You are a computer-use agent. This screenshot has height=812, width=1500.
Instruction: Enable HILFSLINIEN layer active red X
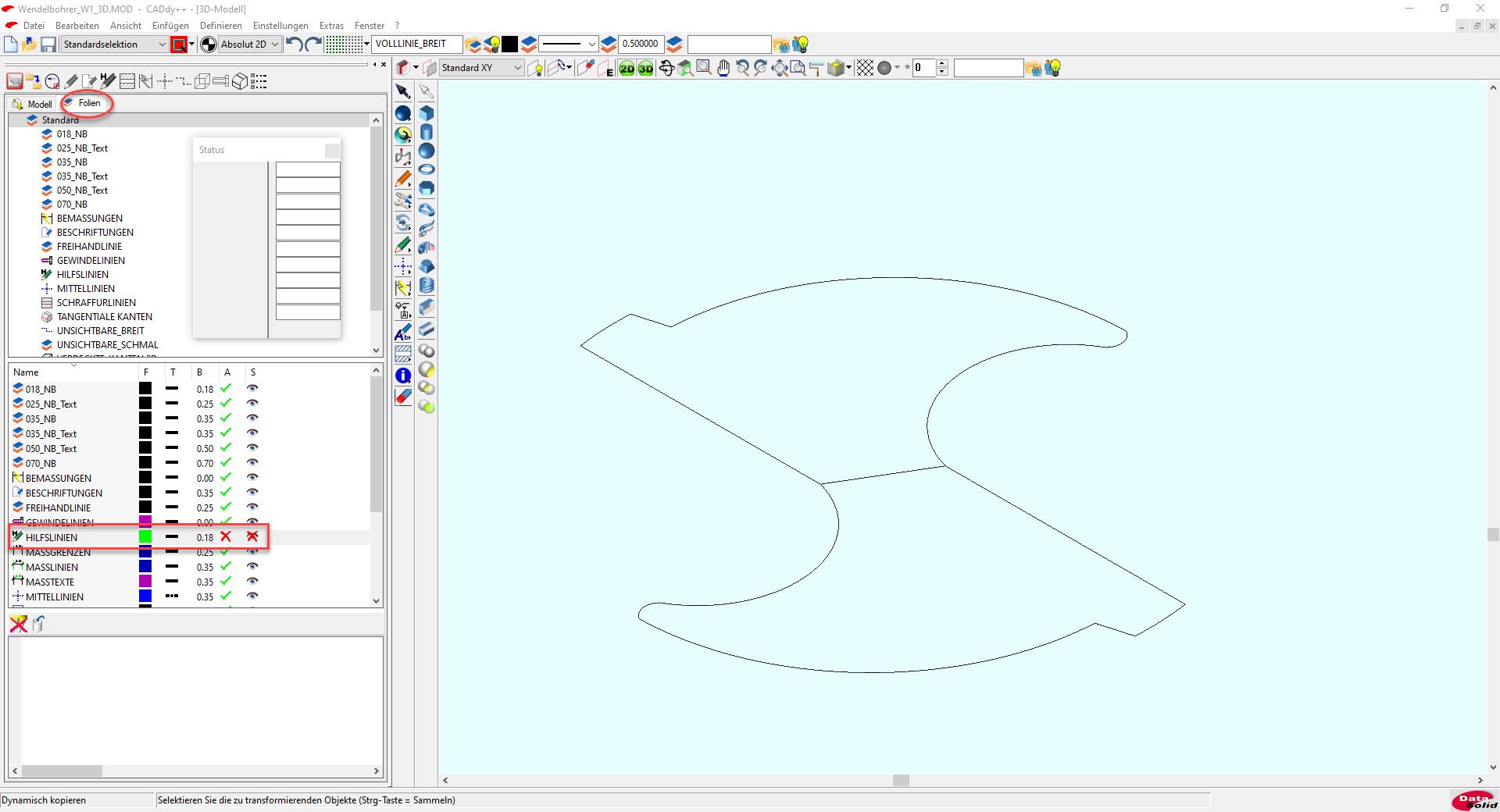pyautogui.click(x=226, y=537)
